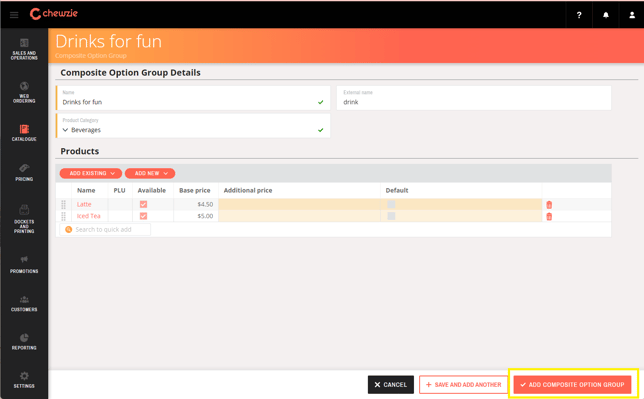The image size is (644, 399).
Task: Open the Latte product link
Action: (84, 204)
